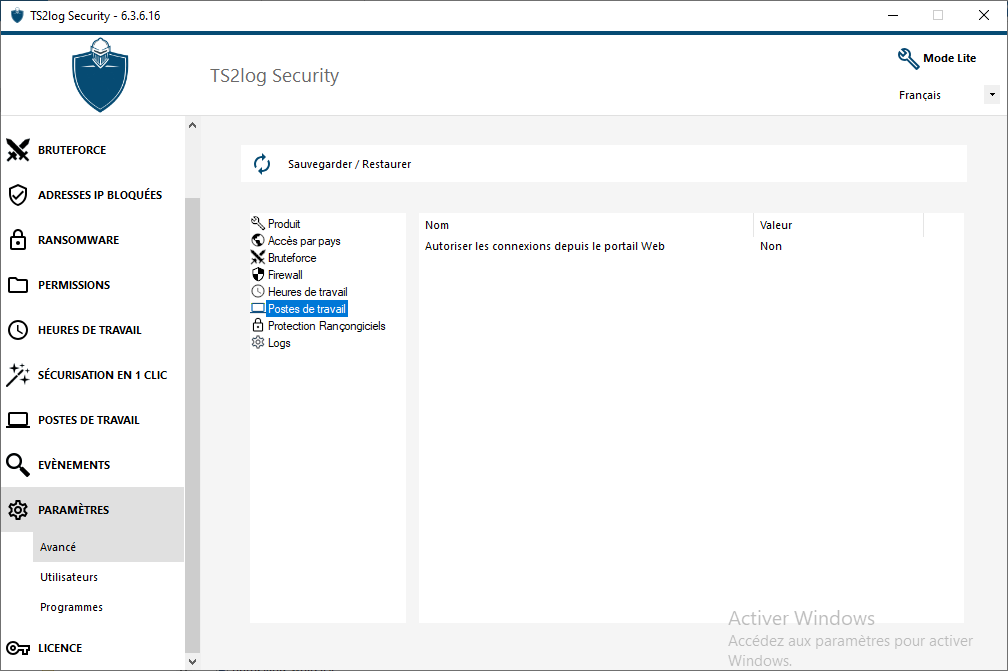Click the TS2log Security heading text
The image size is (1008, 671).
pos(274,76)
